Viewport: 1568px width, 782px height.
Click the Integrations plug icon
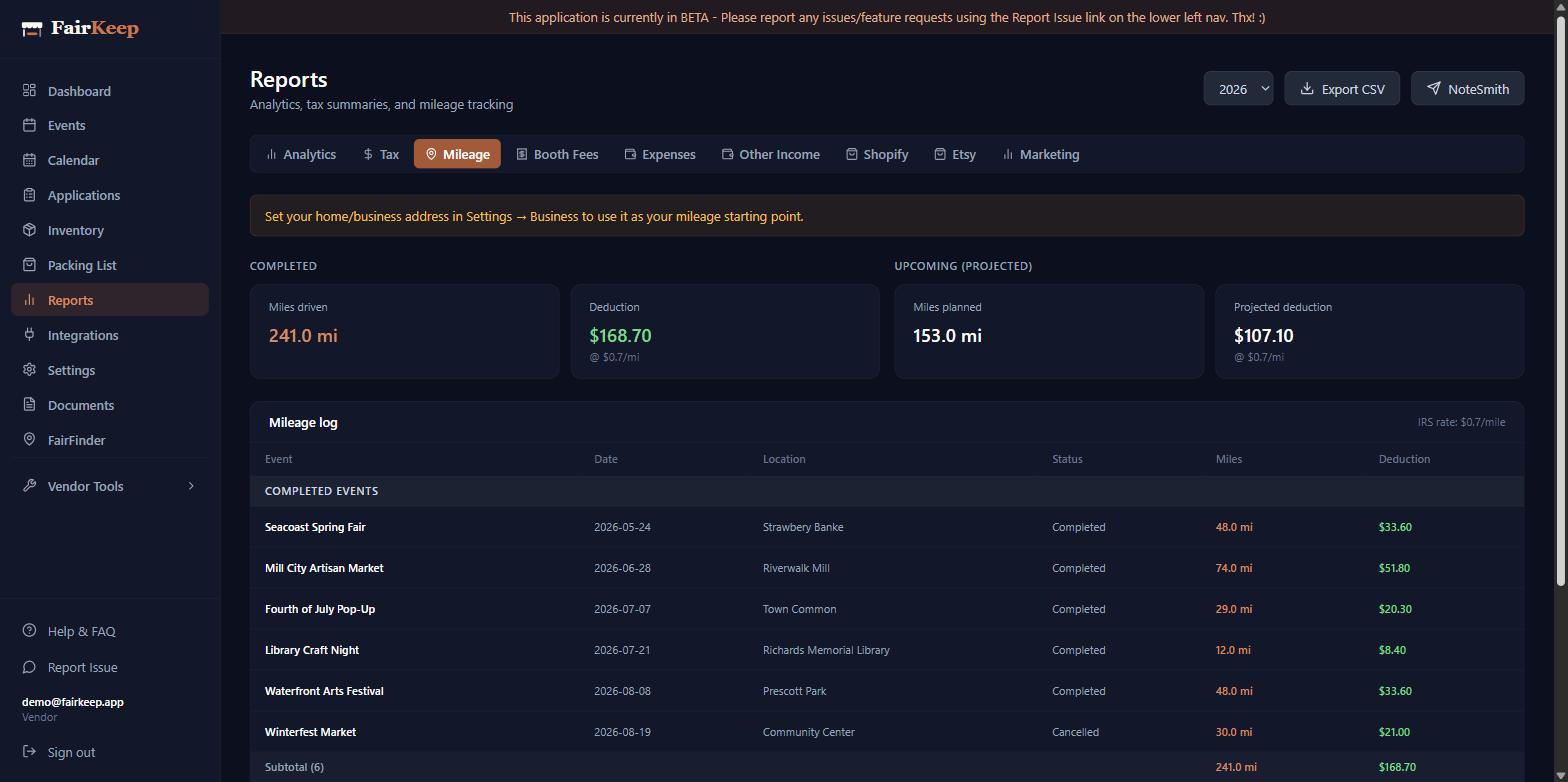pyautogui.click(x=29, y=335)
